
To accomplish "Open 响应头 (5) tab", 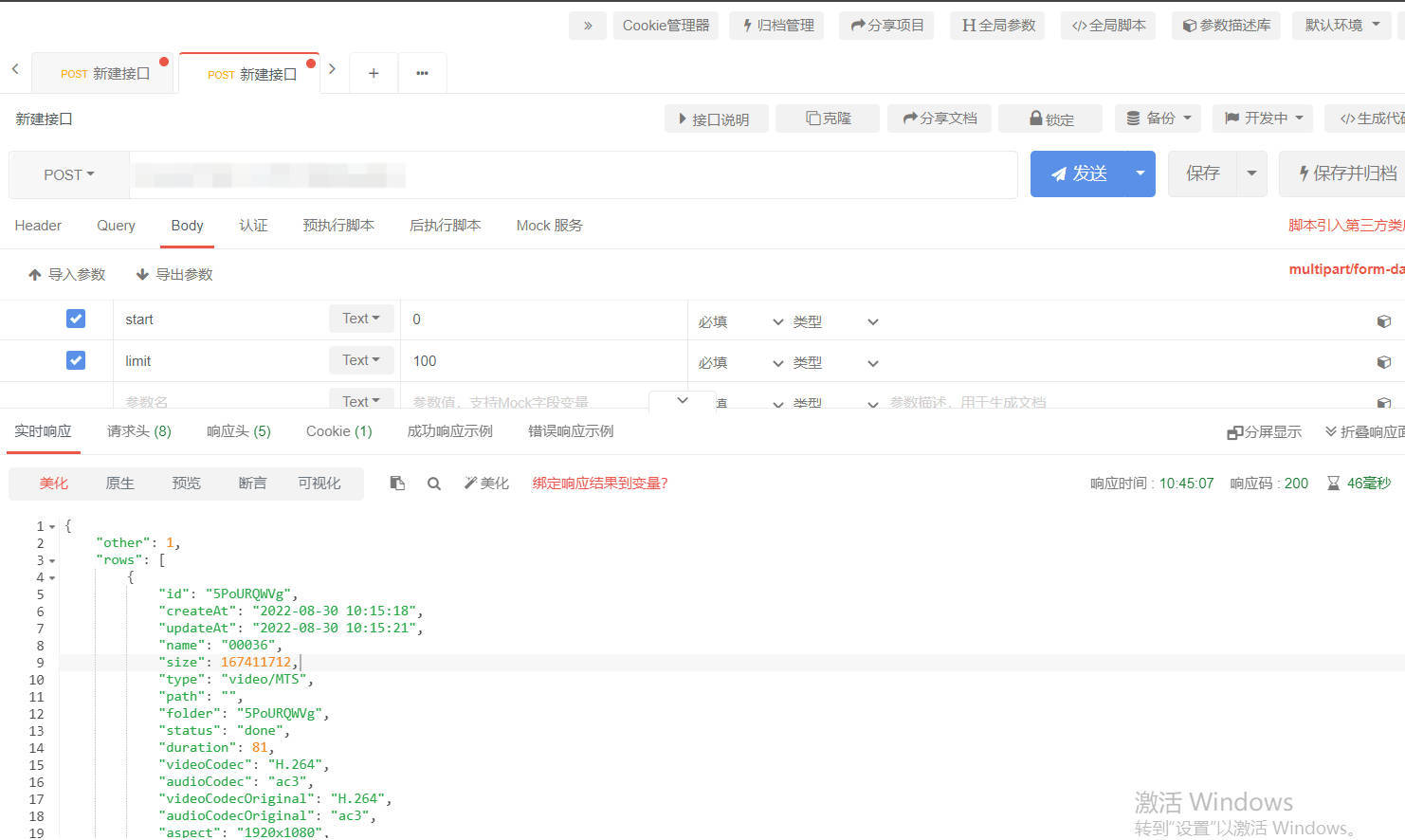I will pos(239,431).
